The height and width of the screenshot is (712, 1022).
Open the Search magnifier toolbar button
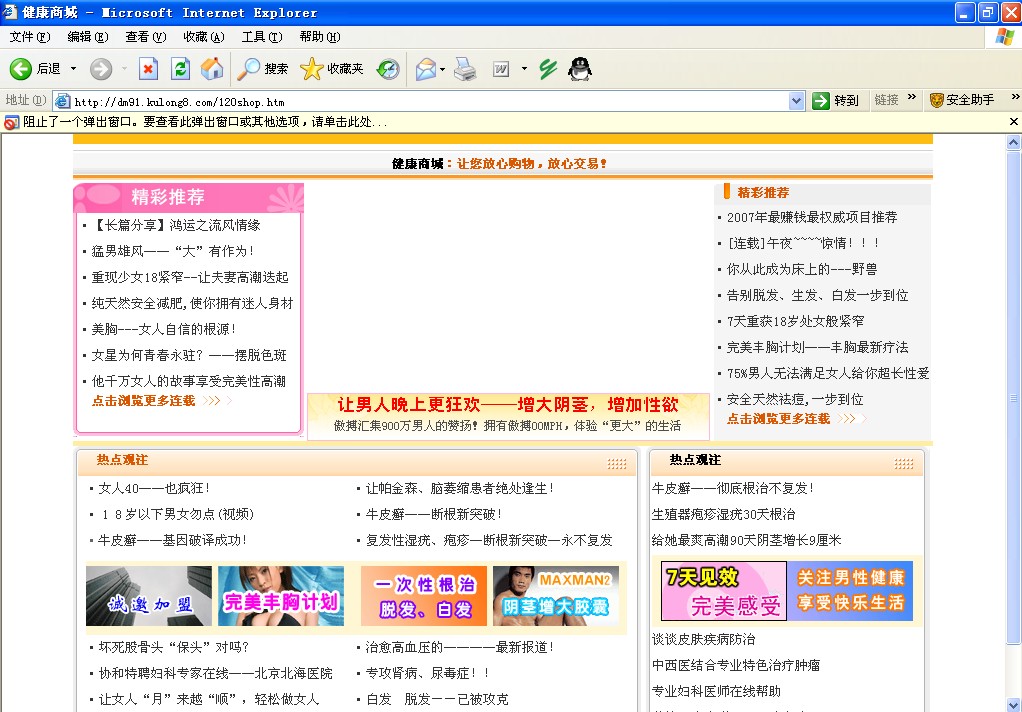(262, 68)
